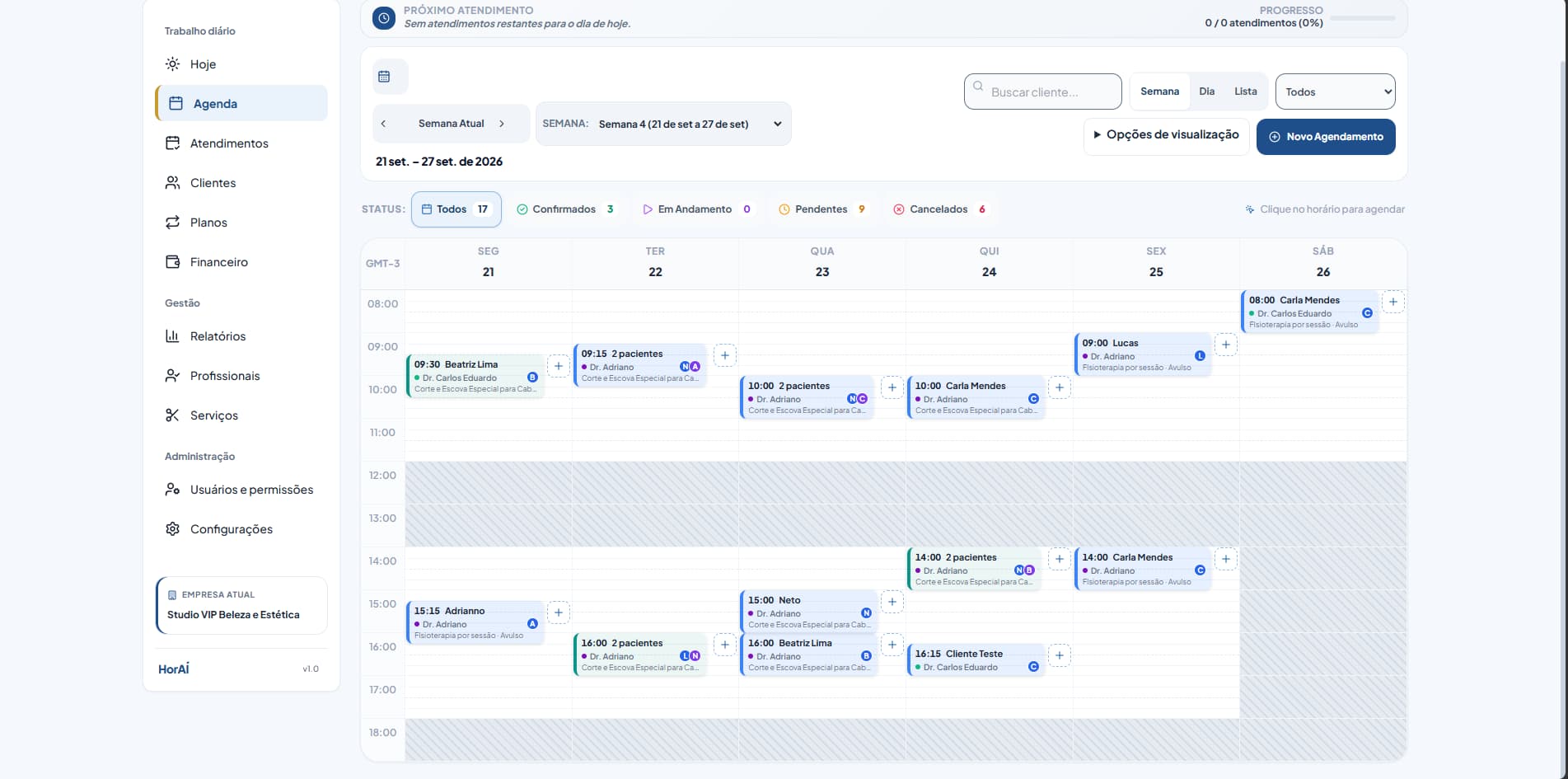Switch to Semana view

(1159, 92)
